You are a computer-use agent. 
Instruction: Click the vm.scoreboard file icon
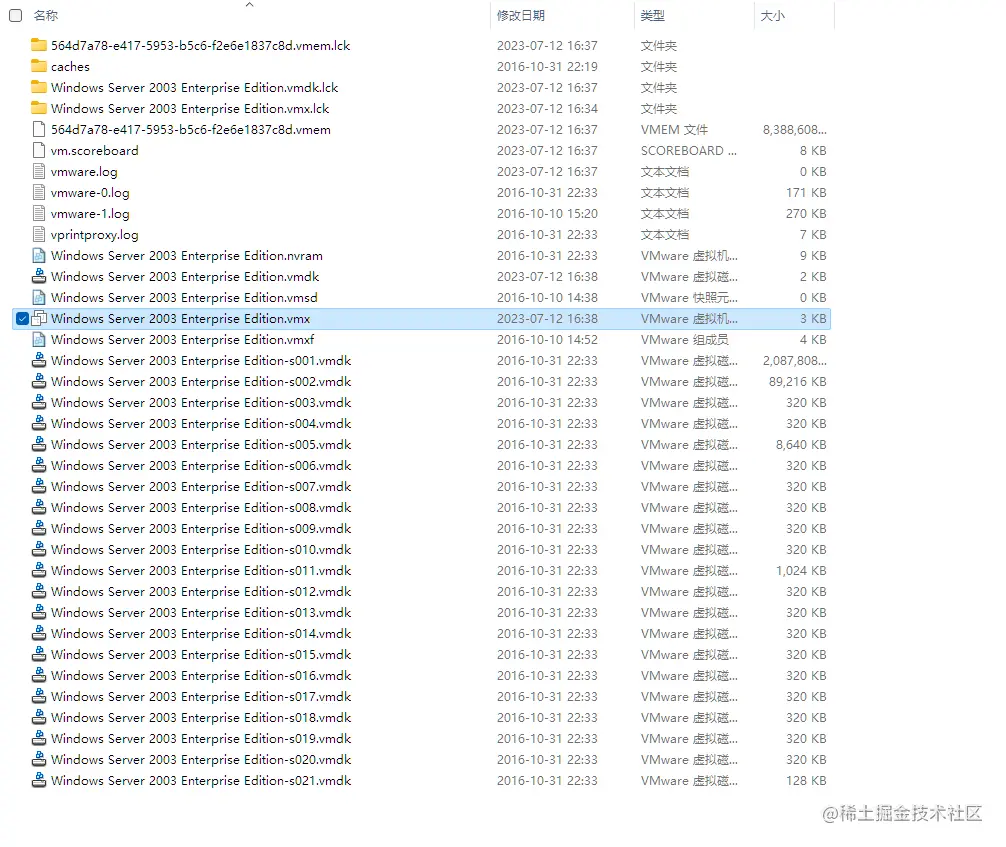(39, 150)
